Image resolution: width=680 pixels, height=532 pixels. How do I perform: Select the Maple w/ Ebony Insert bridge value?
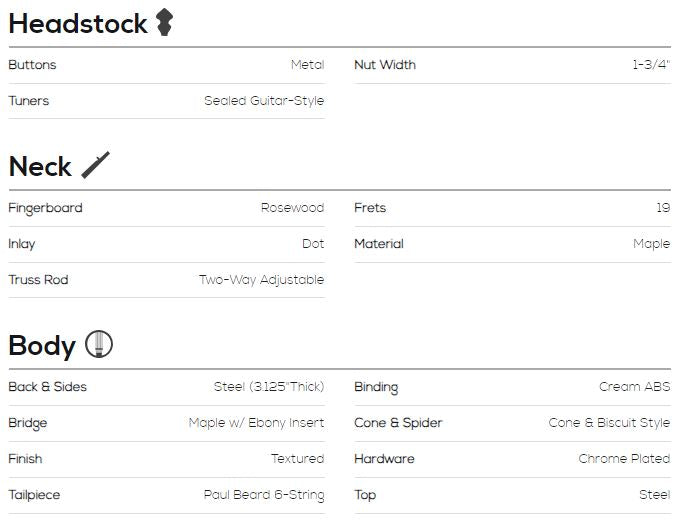(x=257, y=423)
